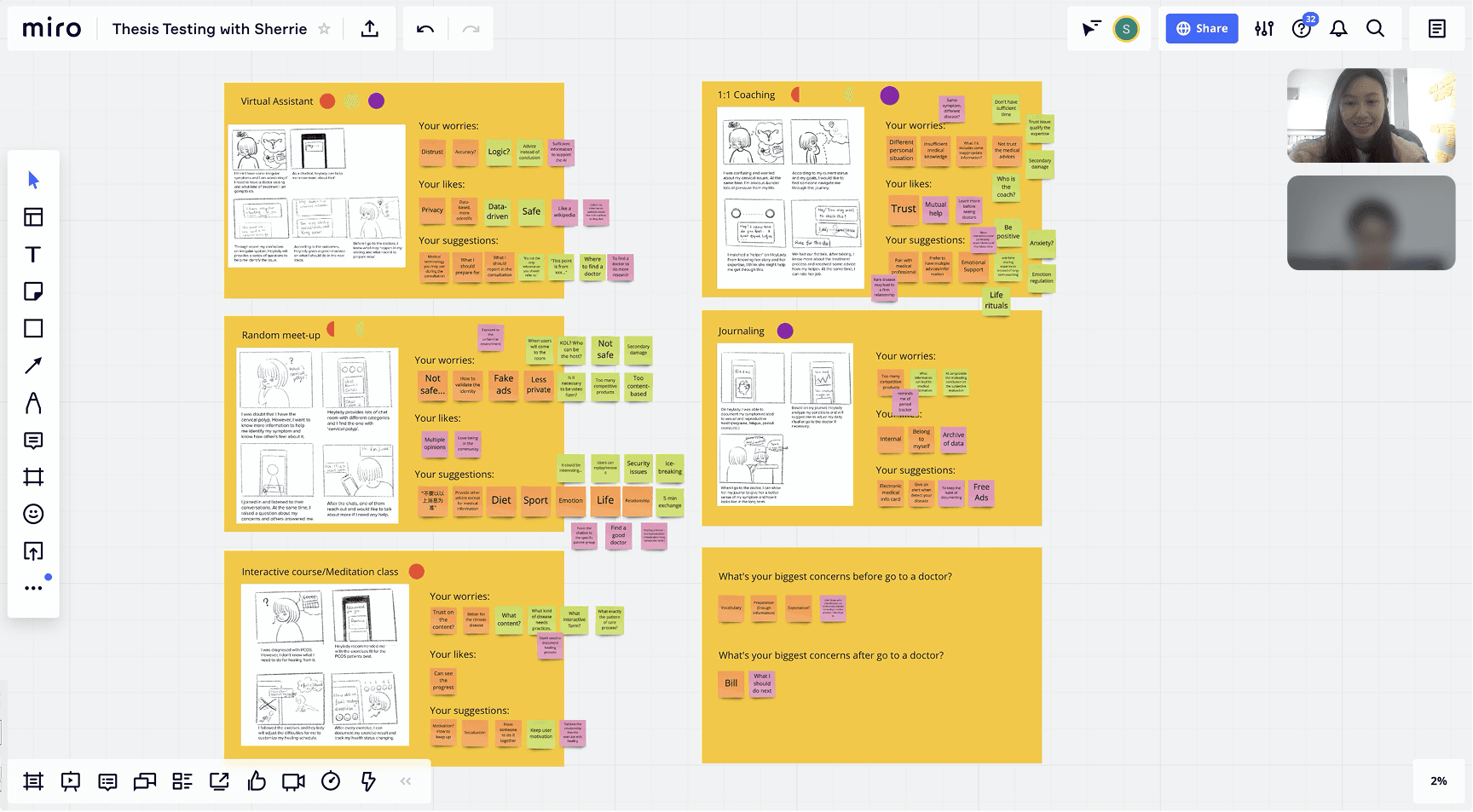The height and width of the screenshot is (812, 1473).
Task: Select the Virtual Assistant frame title
Action: pyautogui.click(x=277, y=101)
